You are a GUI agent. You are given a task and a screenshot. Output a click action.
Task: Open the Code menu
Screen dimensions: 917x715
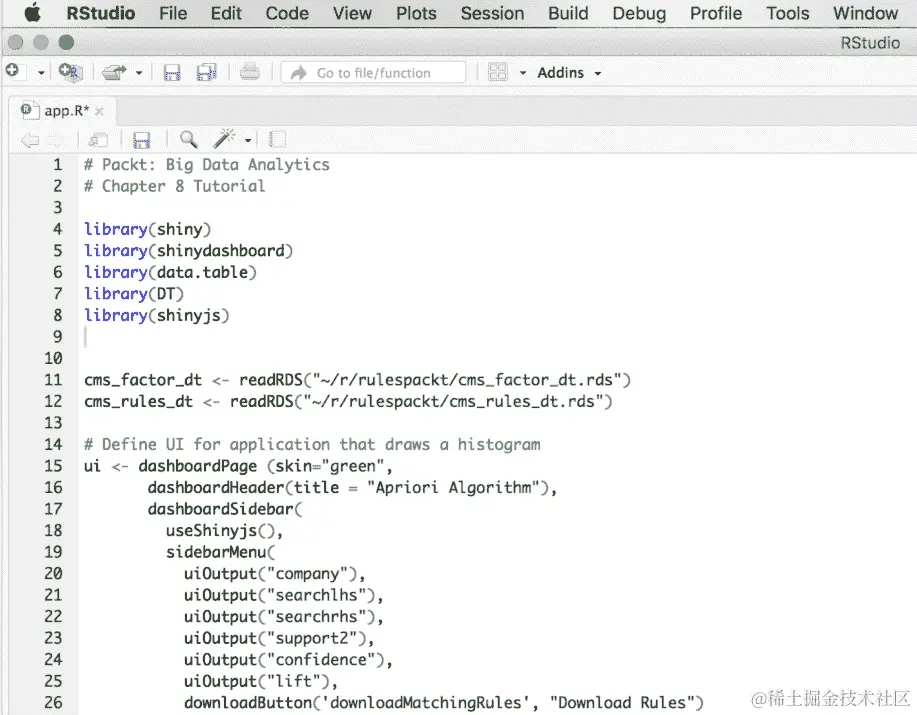pyautogui.click(x=287, y=13)
